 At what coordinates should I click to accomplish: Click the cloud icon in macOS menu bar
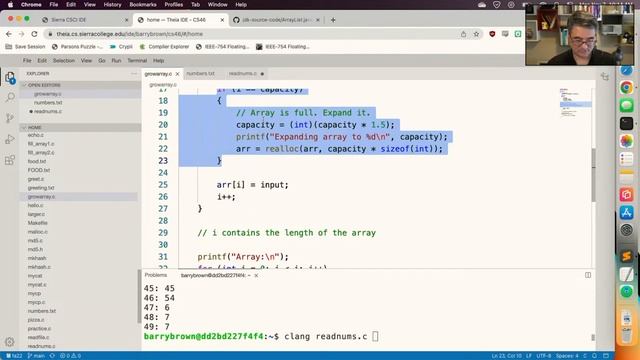pos(482,5)
